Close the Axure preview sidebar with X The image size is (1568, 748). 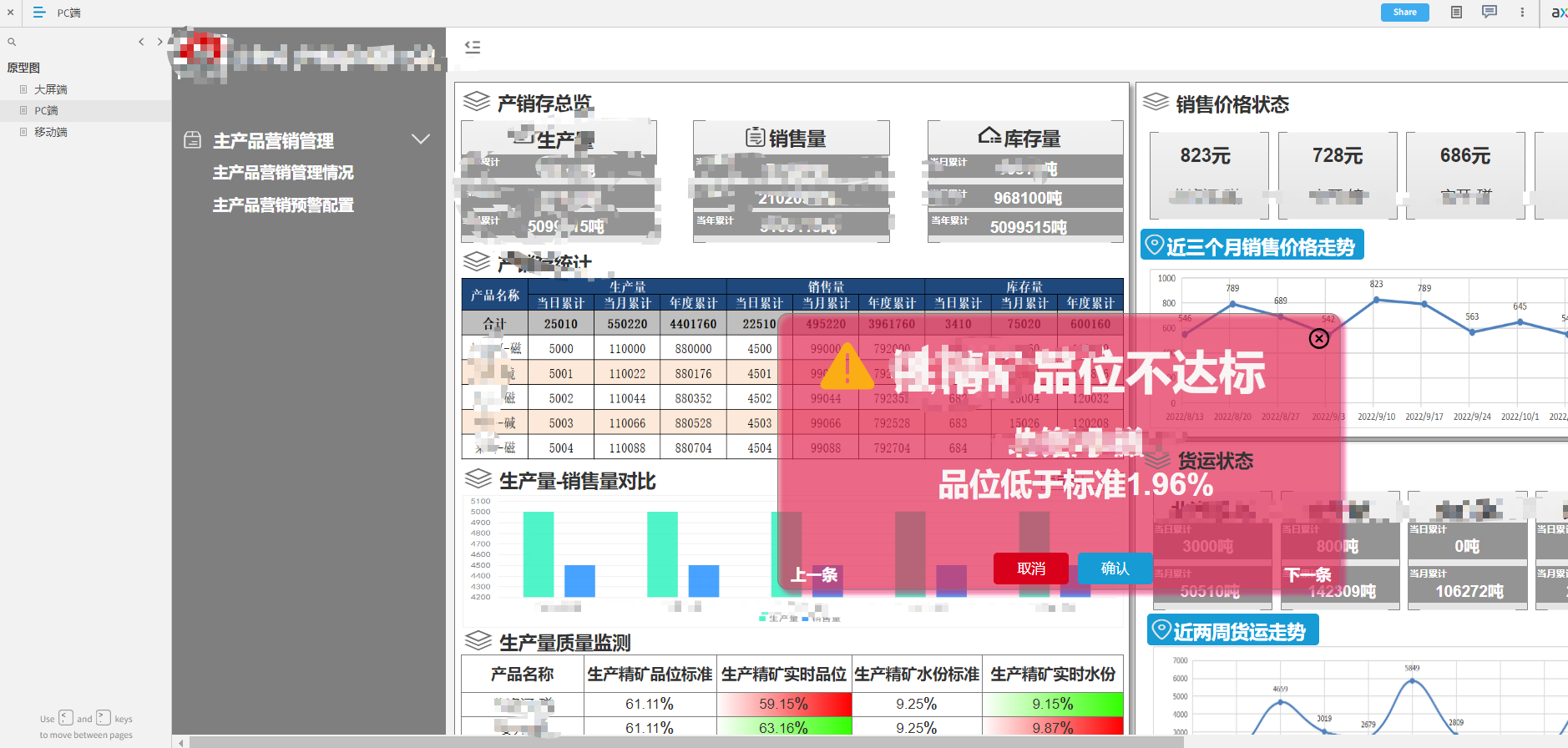pyautogui.click(x=10, y=13)
